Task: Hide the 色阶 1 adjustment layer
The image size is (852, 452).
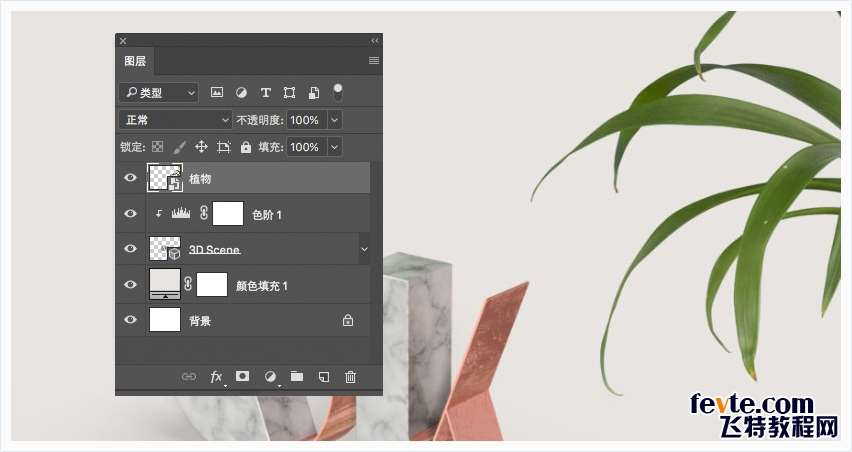Action: [x=130, y=214]
